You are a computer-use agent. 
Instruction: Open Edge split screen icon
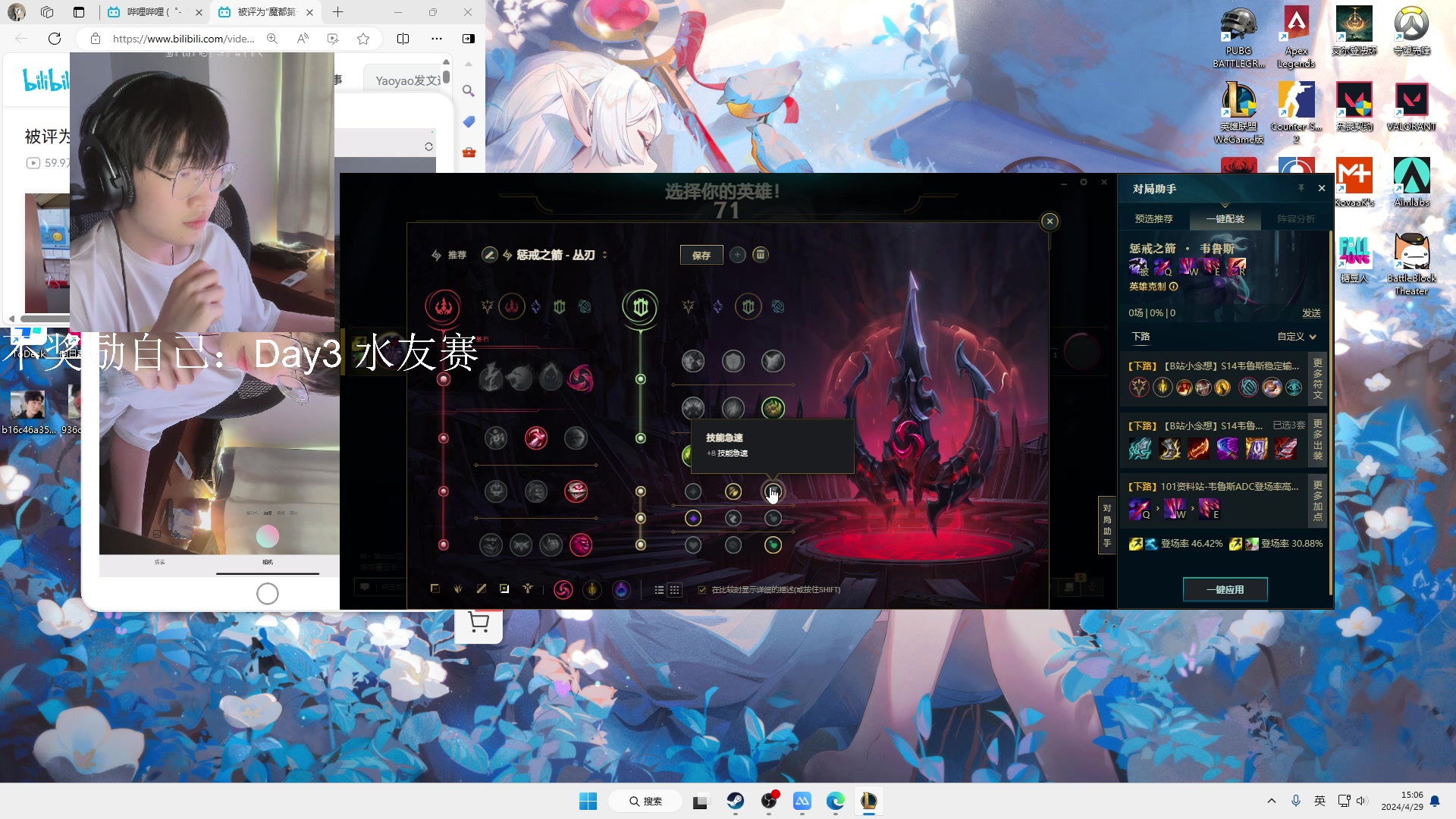[403, 39]
